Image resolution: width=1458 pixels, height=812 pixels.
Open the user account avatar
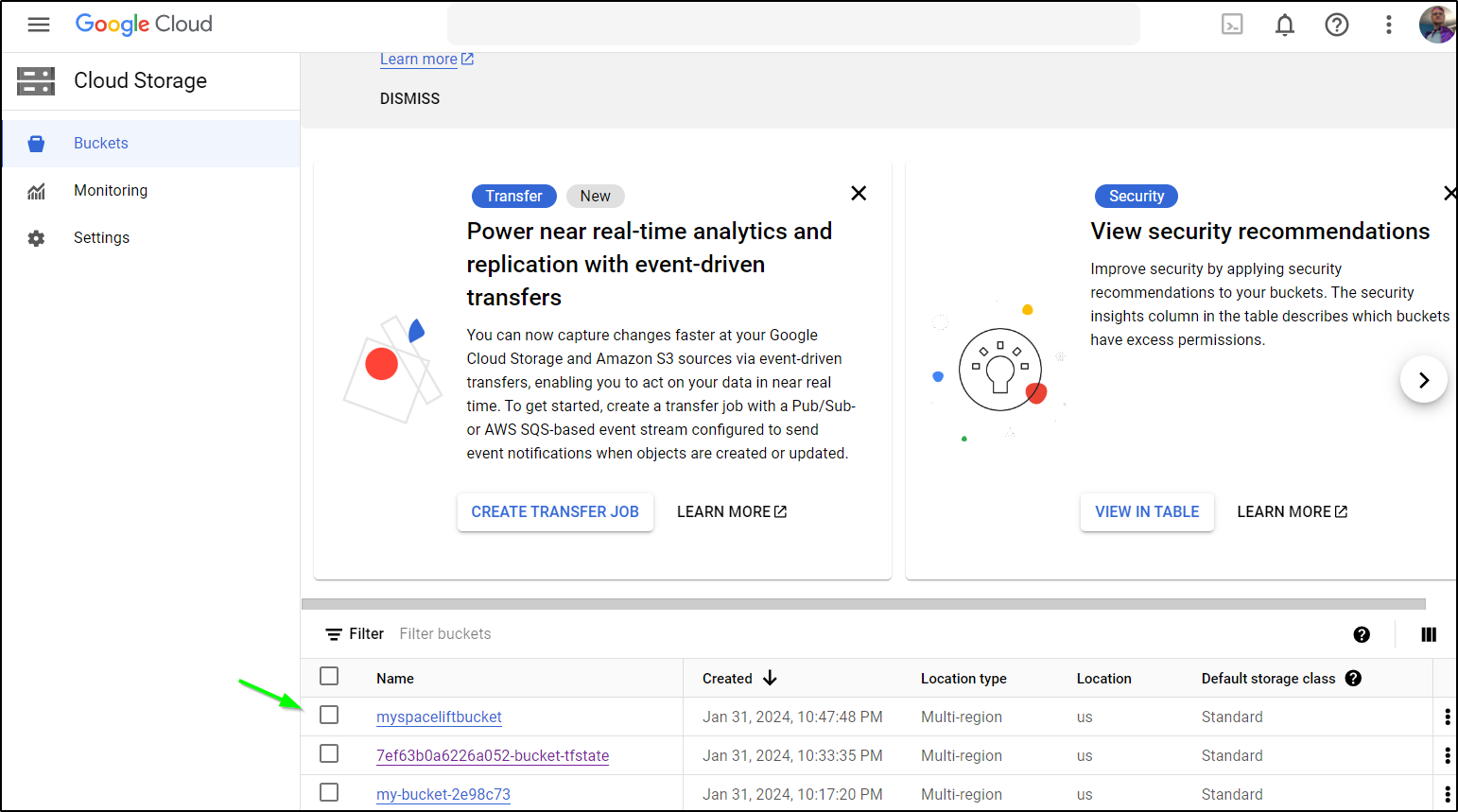[1437, 25]
